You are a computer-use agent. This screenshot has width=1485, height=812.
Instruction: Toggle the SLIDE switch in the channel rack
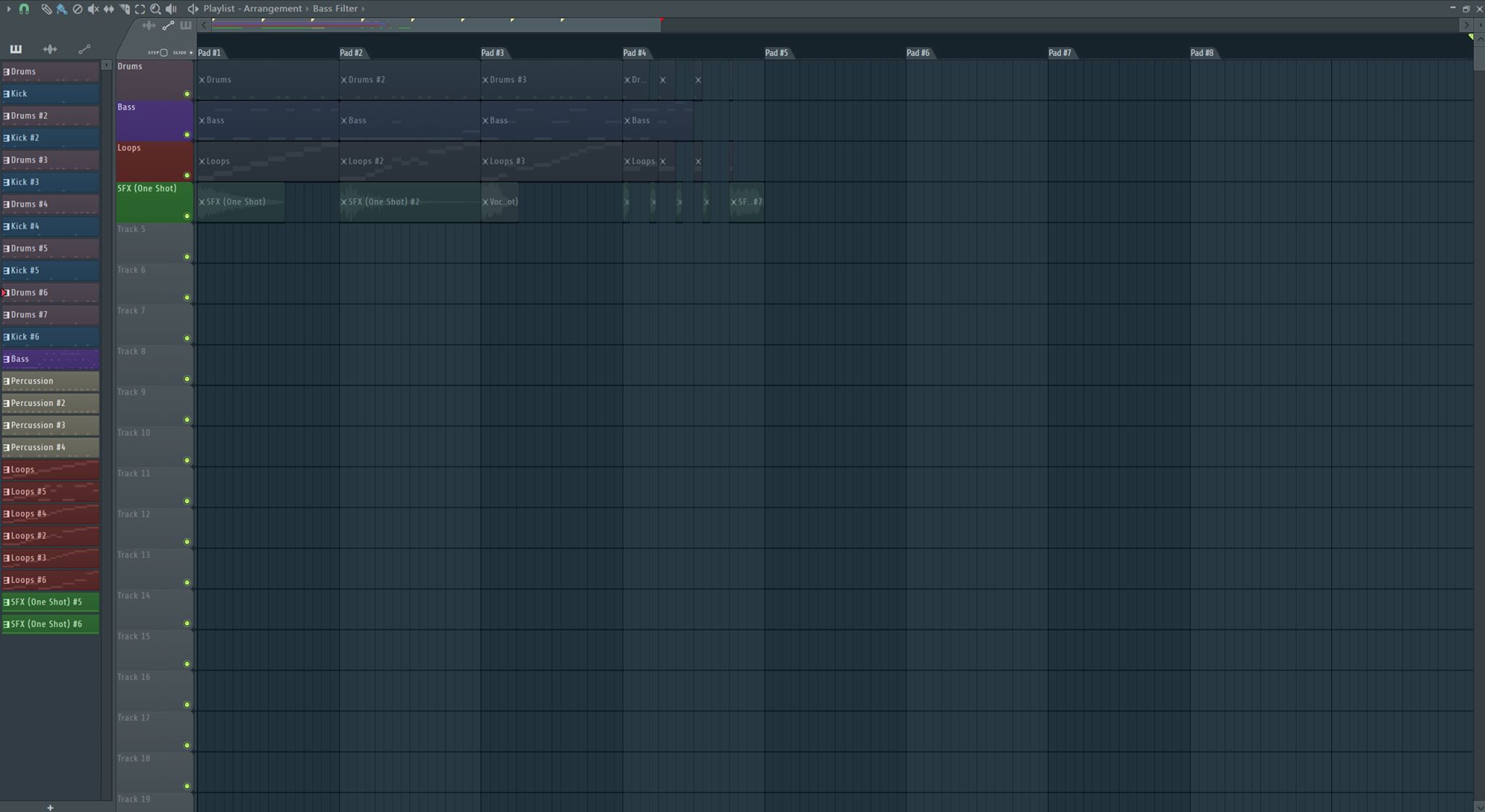191,53
